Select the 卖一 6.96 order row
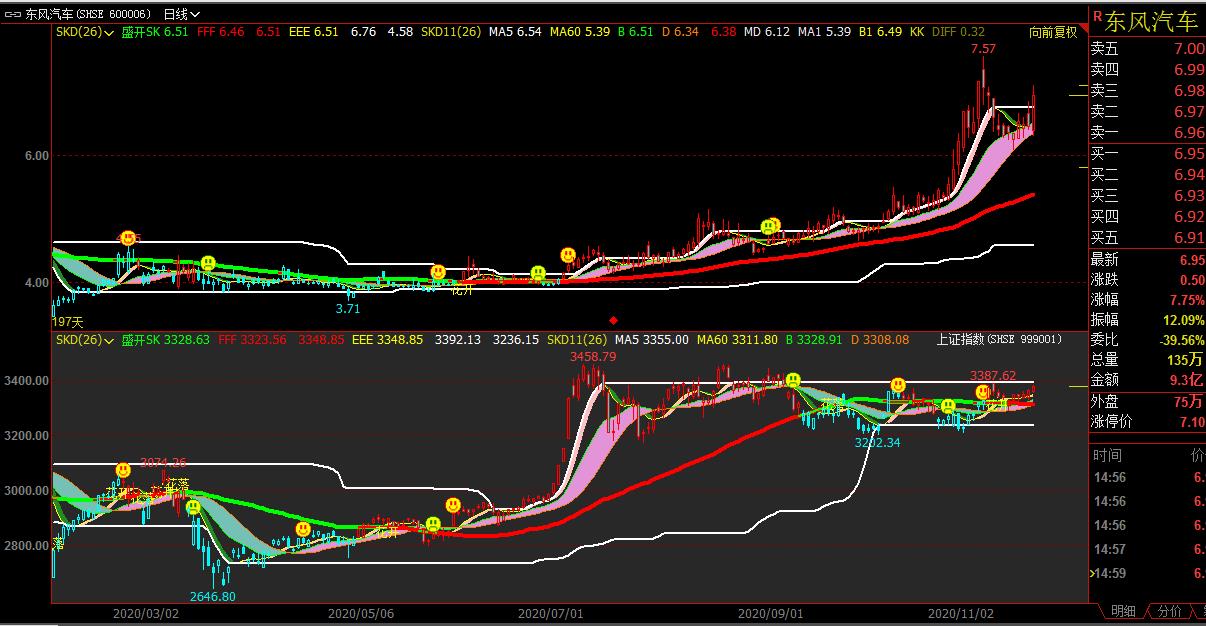The height and width of the screenshot is (626, 1206). 1147,132
